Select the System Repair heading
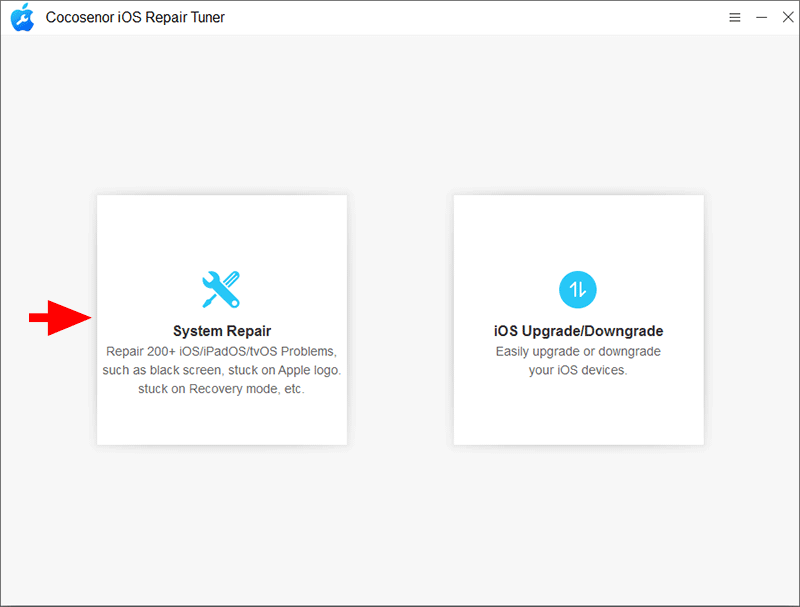Screen dimensions: 800x607 click(222, 331)
